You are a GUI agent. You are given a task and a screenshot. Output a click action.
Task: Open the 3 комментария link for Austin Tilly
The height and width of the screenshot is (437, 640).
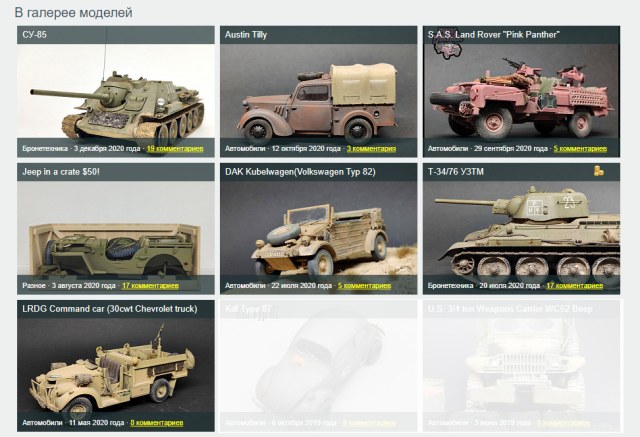pos(371,149)
